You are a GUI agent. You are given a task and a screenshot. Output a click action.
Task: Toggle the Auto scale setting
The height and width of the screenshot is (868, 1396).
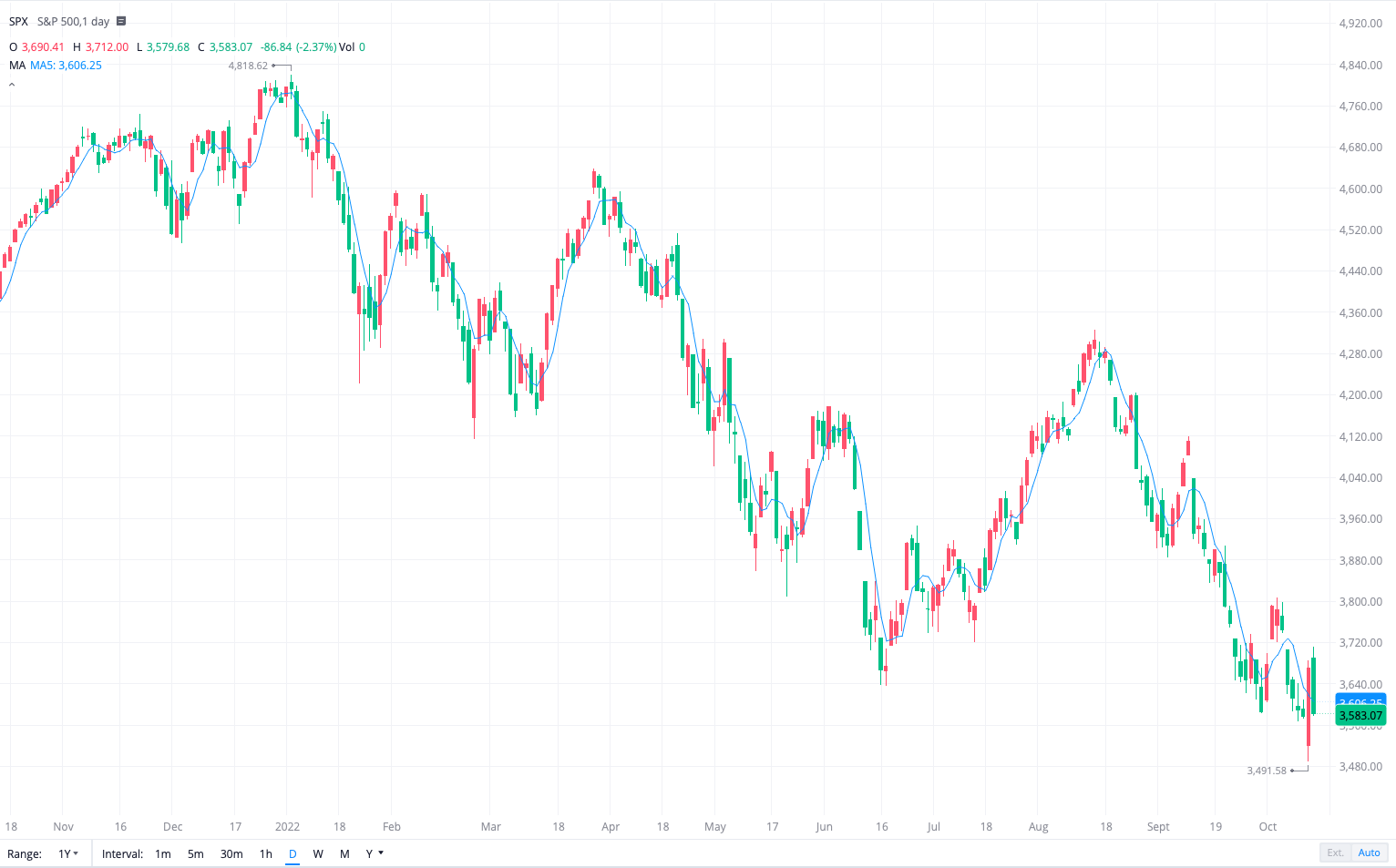(x=1370, y=853)
